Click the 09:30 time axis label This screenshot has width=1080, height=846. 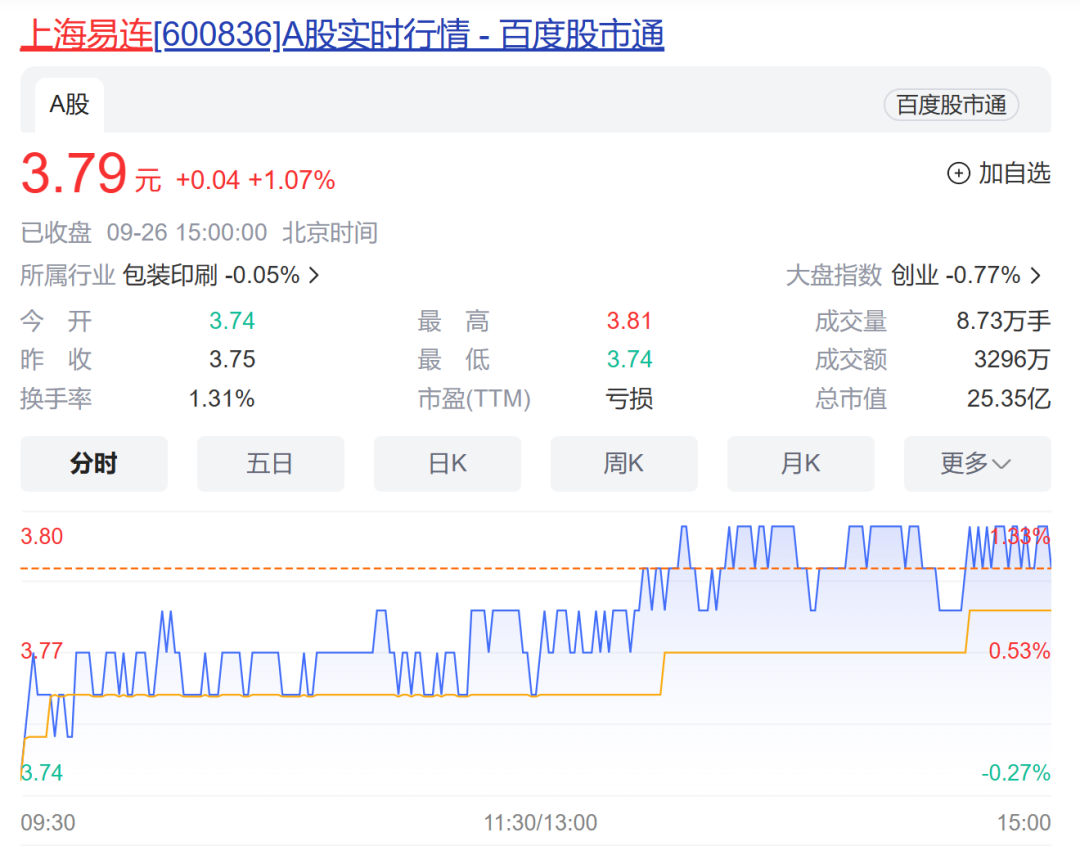pos(48,823)
